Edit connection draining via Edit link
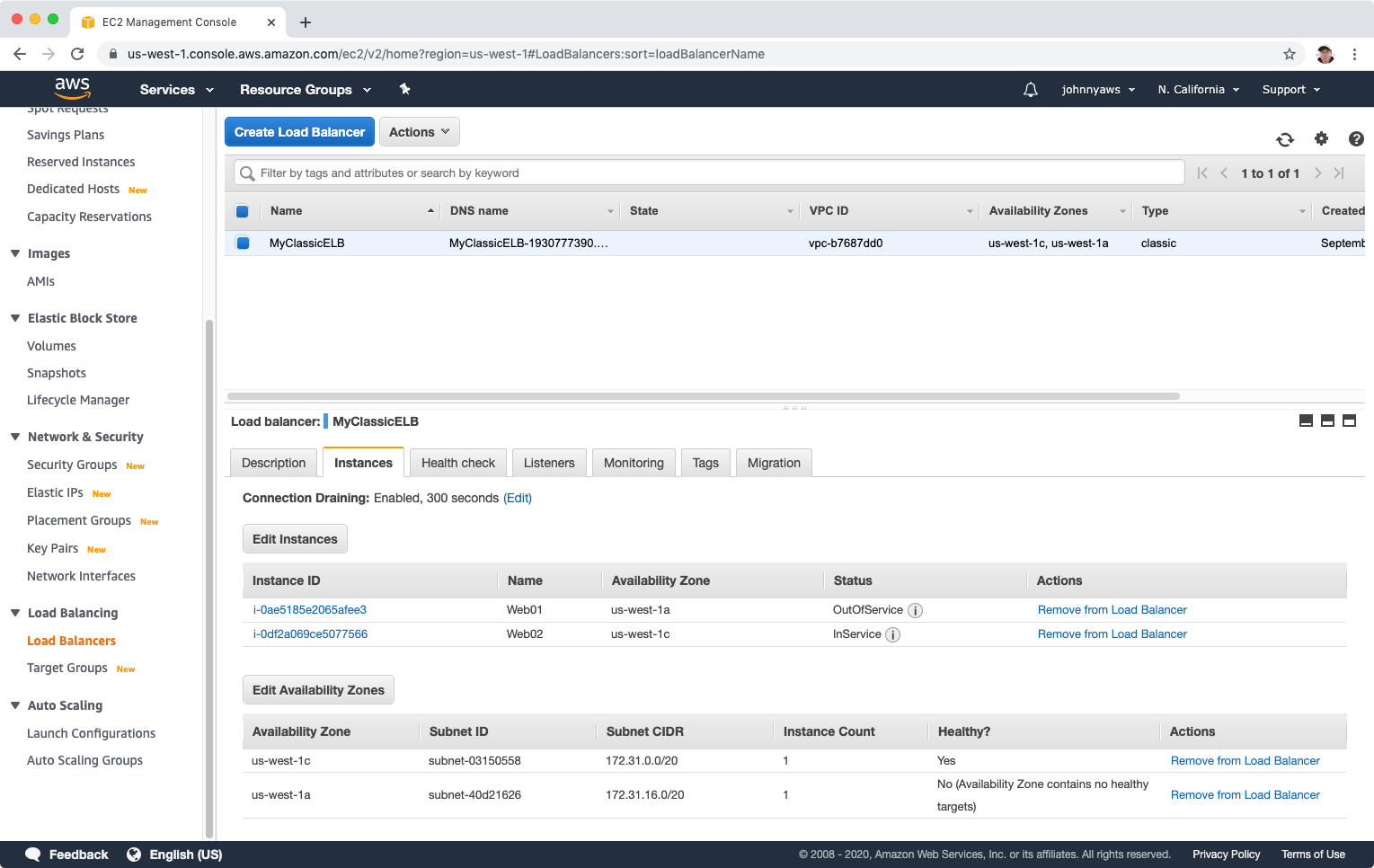 (518, 498)
